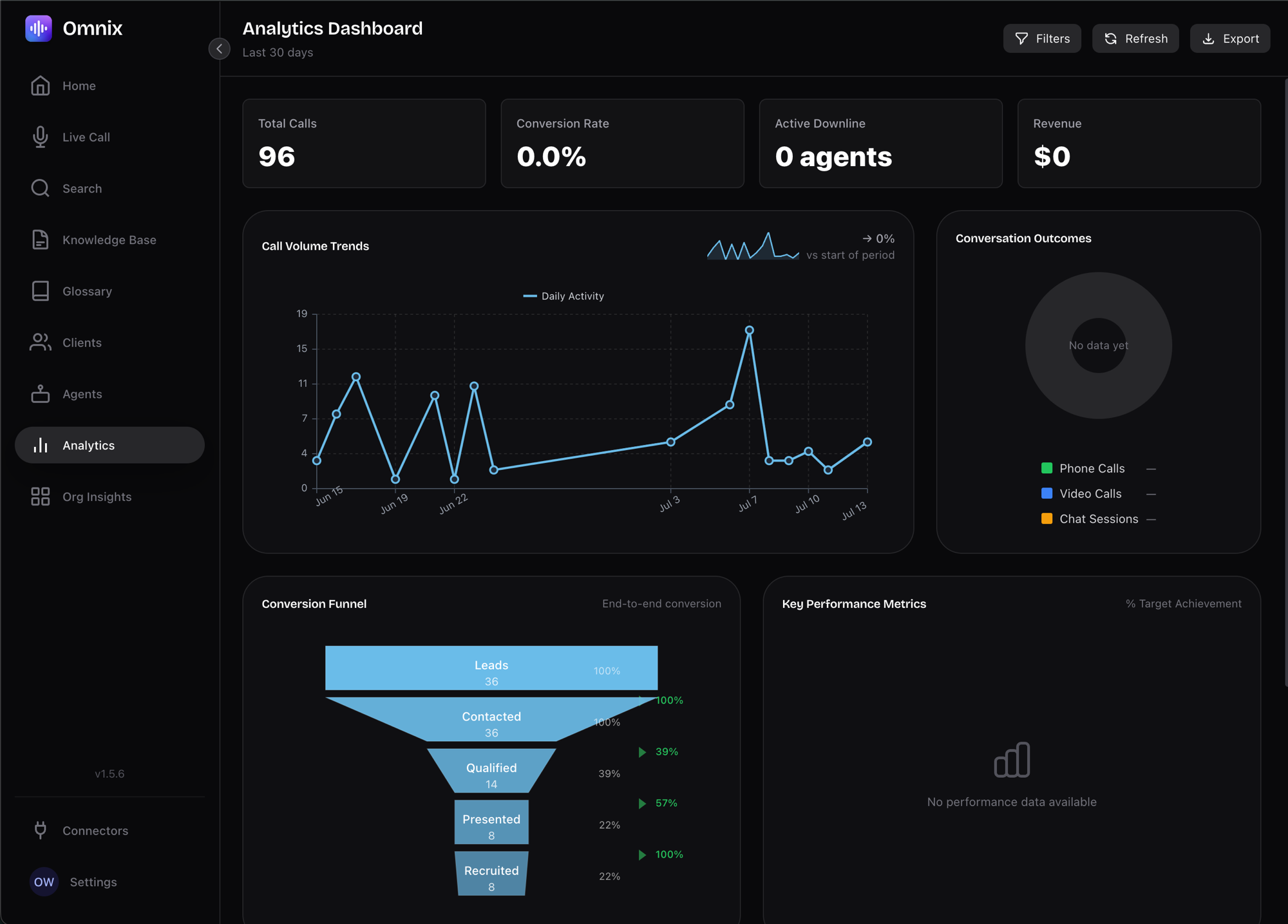1288x924 pixels.
Task: Open Clients via the people icon
Action: [40, 343]
